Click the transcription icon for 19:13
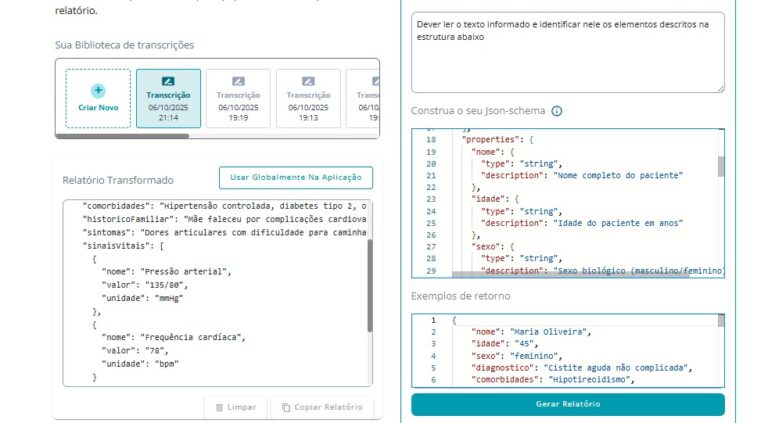The width and height of the screenshot is (768, 423). click(308, 81)
